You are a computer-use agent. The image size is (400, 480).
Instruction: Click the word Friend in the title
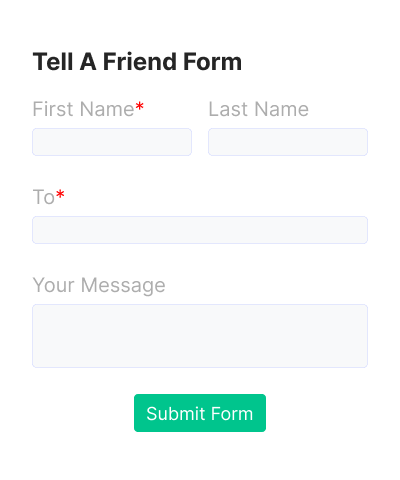coord(140,62)
